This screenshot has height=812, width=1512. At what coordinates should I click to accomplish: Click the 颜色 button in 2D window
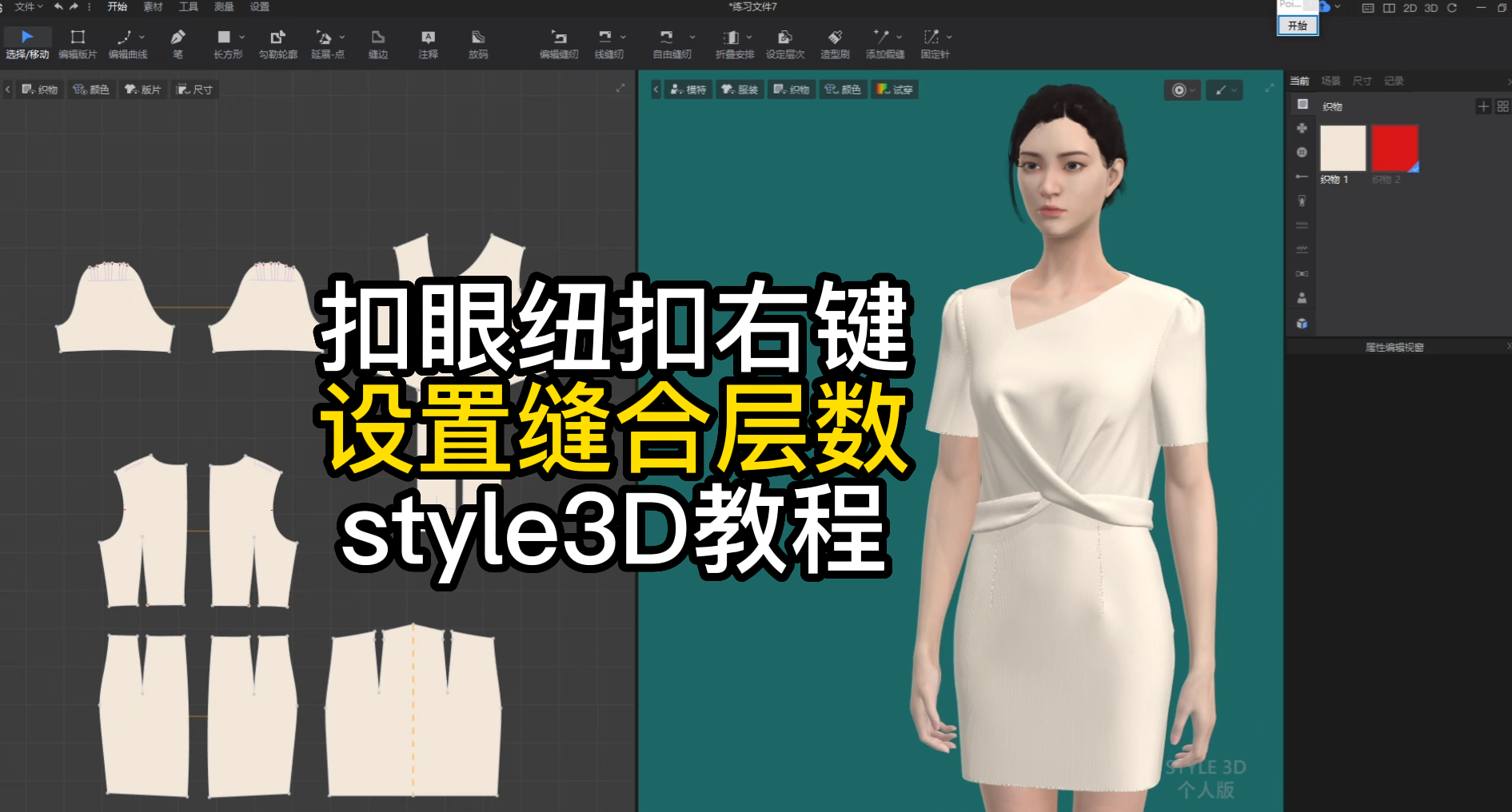click(91, 90)
